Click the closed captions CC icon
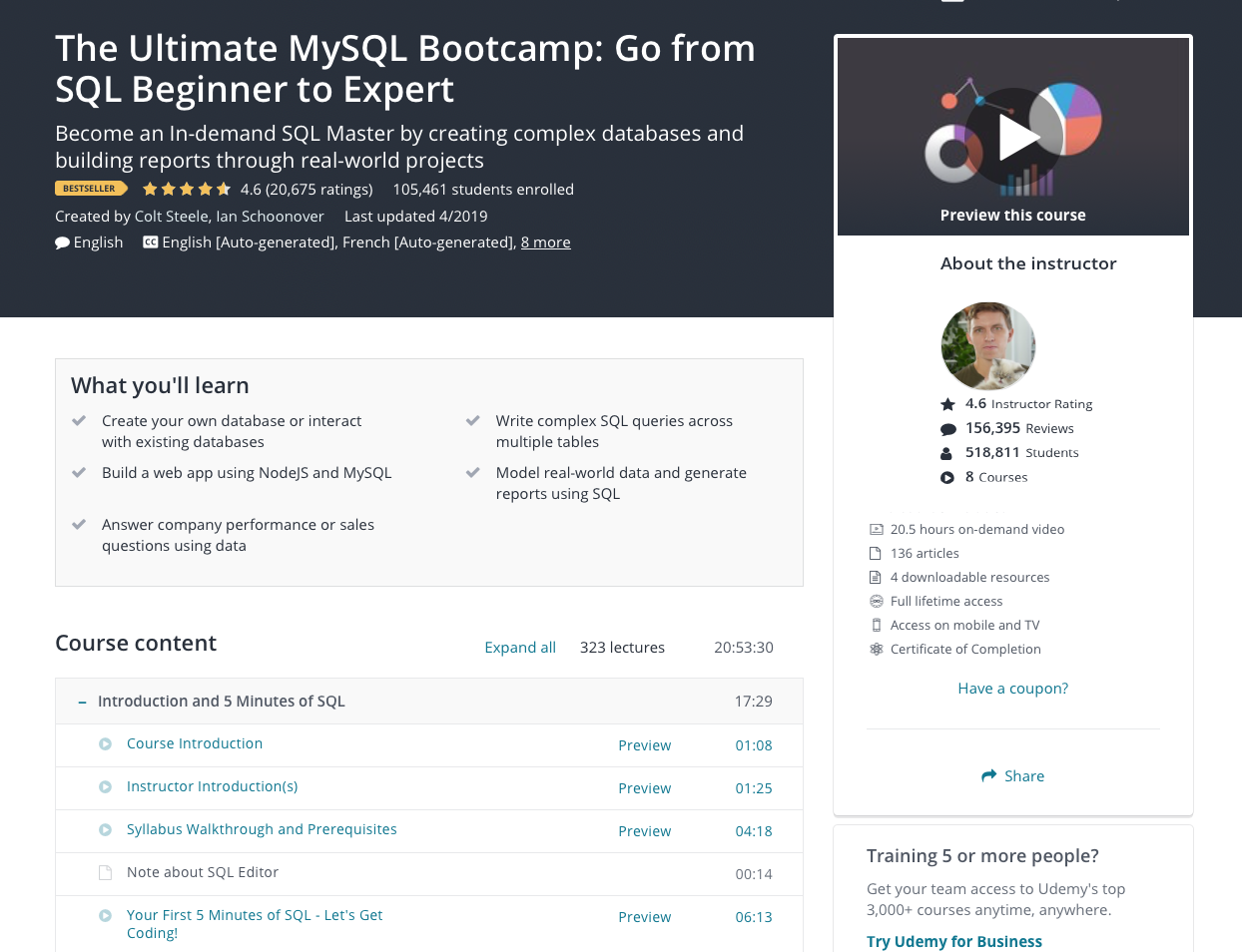The image size is (1242, 952). 150,242
